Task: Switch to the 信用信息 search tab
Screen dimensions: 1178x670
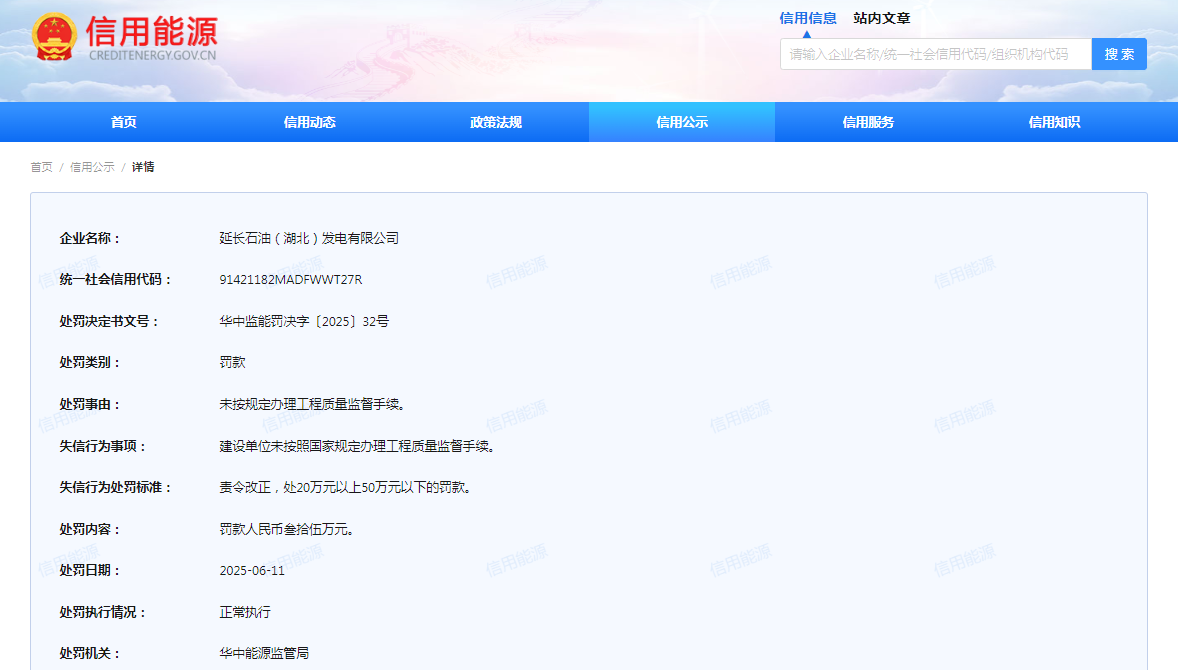Action: pyautogui.click(x=808, y=18)
